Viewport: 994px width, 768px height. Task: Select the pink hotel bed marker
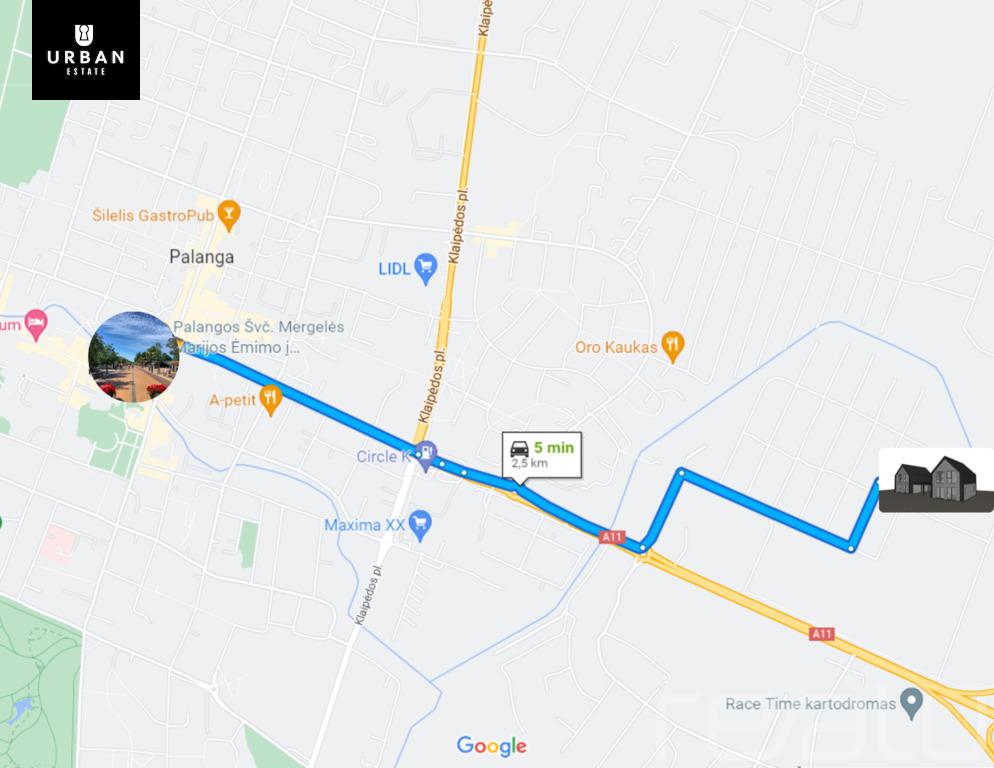coord(36,325)
